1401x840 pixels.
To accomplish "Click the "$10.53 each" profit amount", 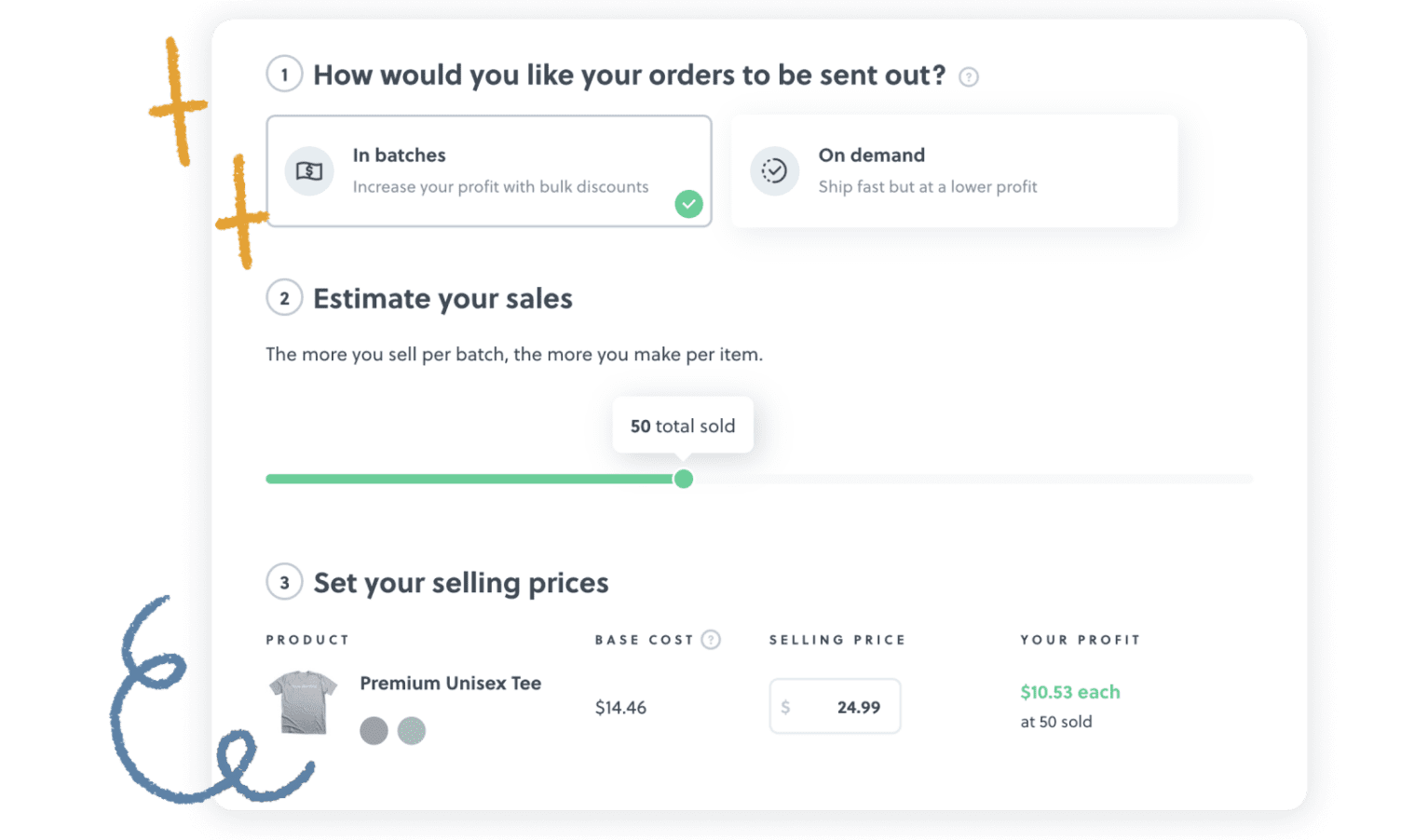I will (1069, 692).
